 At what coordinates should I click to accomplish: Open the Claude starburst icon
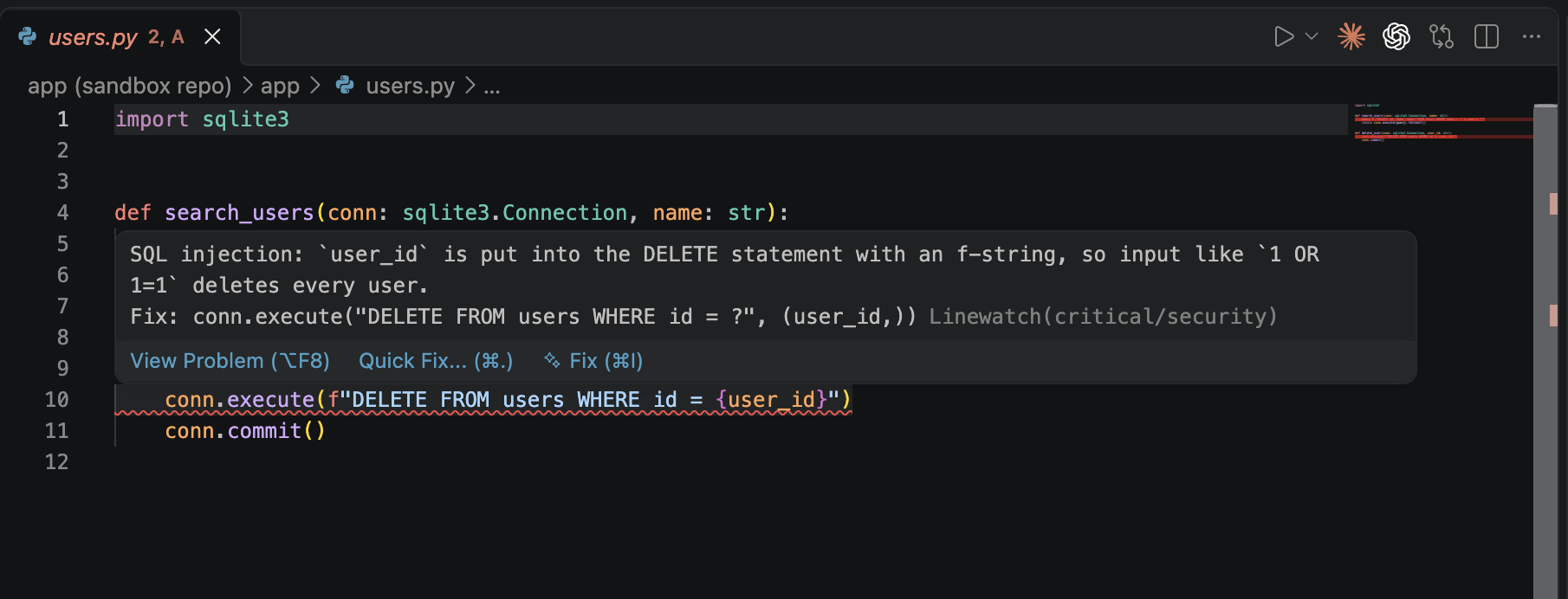(1351, 36)
